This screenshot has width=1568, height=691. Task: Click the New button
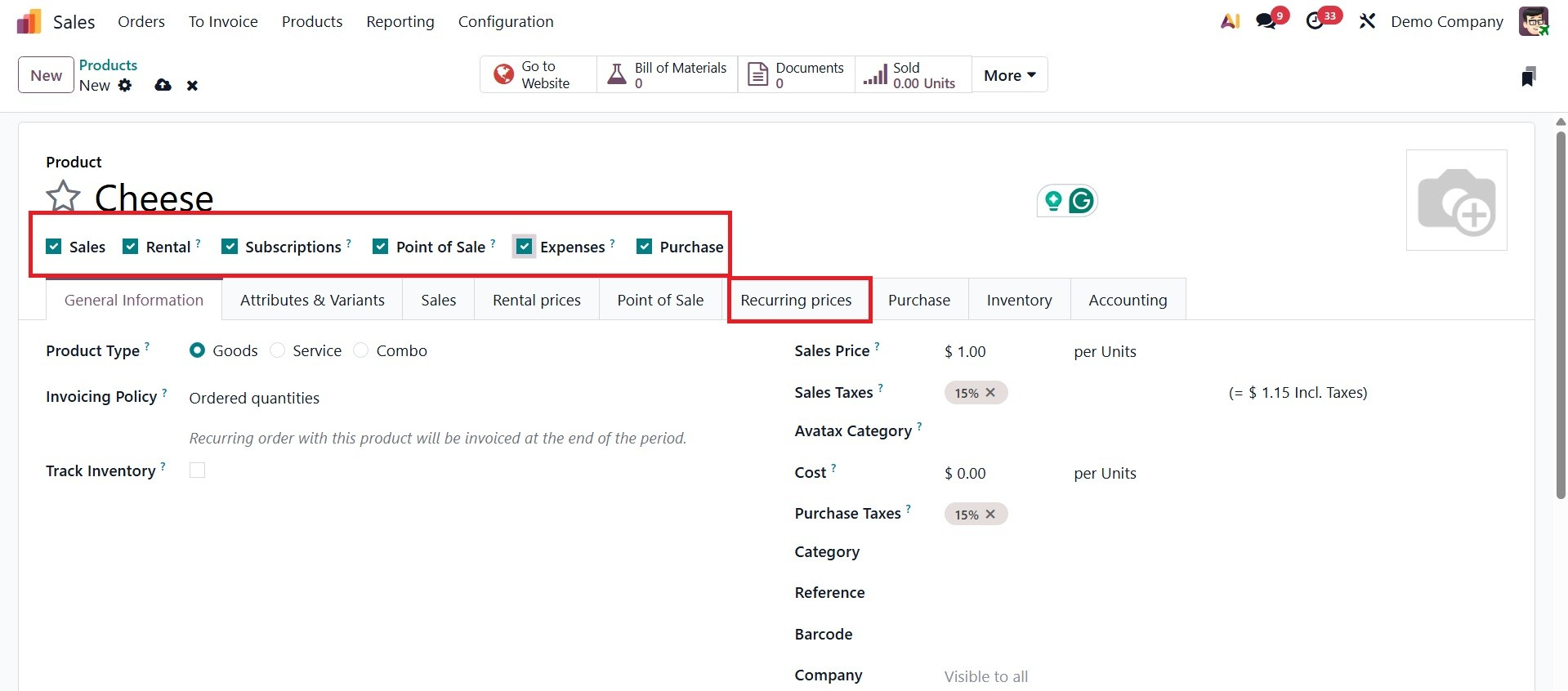coord(46,75)
